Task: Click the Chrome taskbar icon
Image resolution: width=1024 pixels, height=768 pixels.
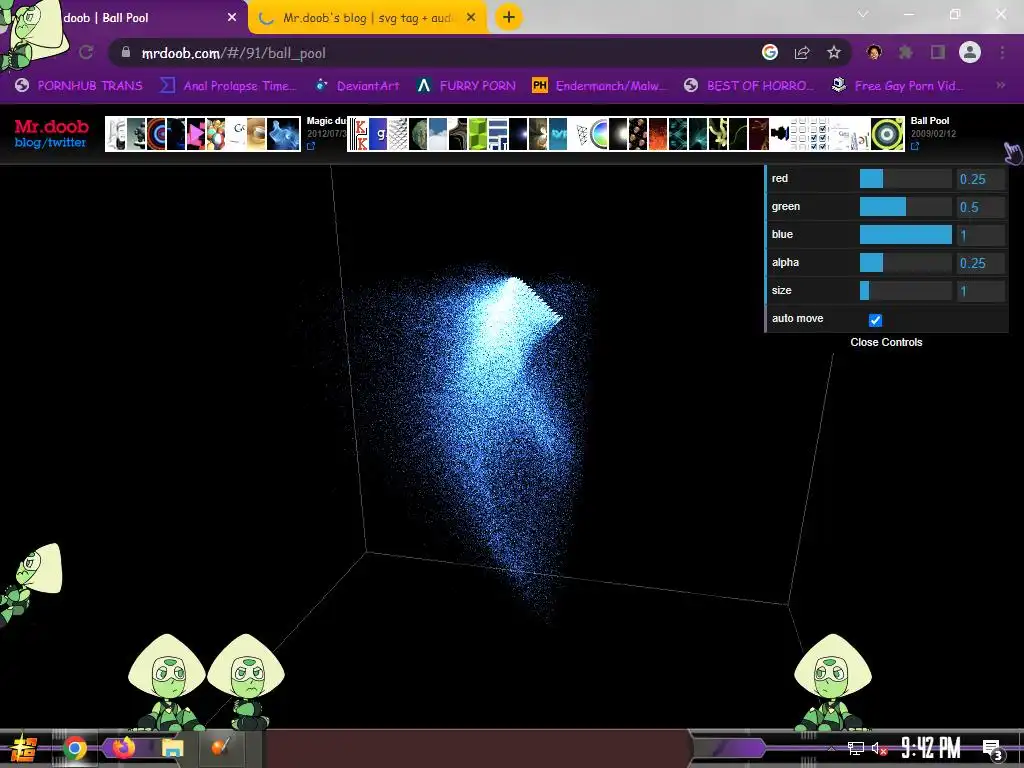Action: pyautogui.click(x=75, y=748)
